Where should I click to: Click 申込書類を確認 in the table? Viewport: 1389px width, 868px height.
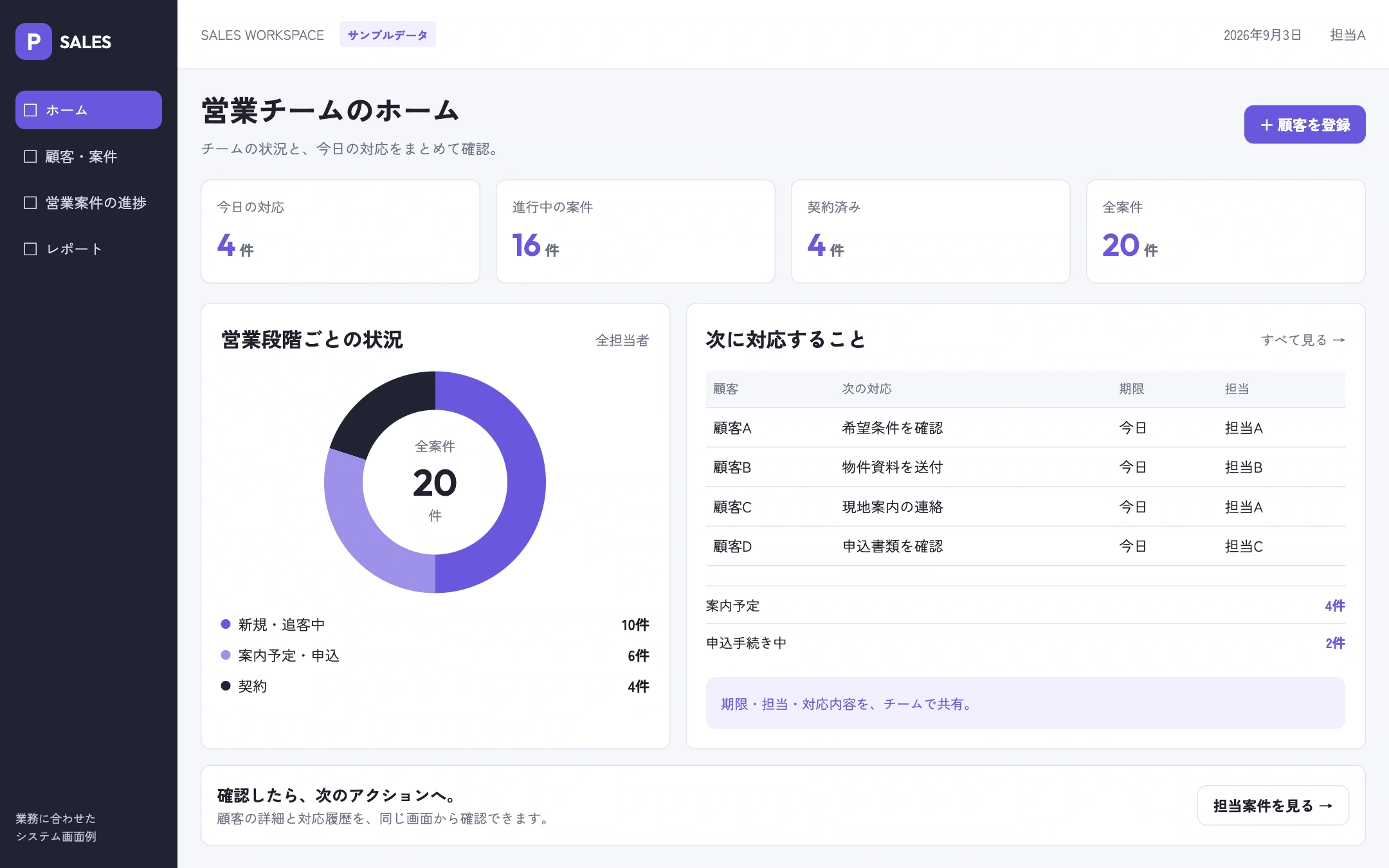click(893, 547)
